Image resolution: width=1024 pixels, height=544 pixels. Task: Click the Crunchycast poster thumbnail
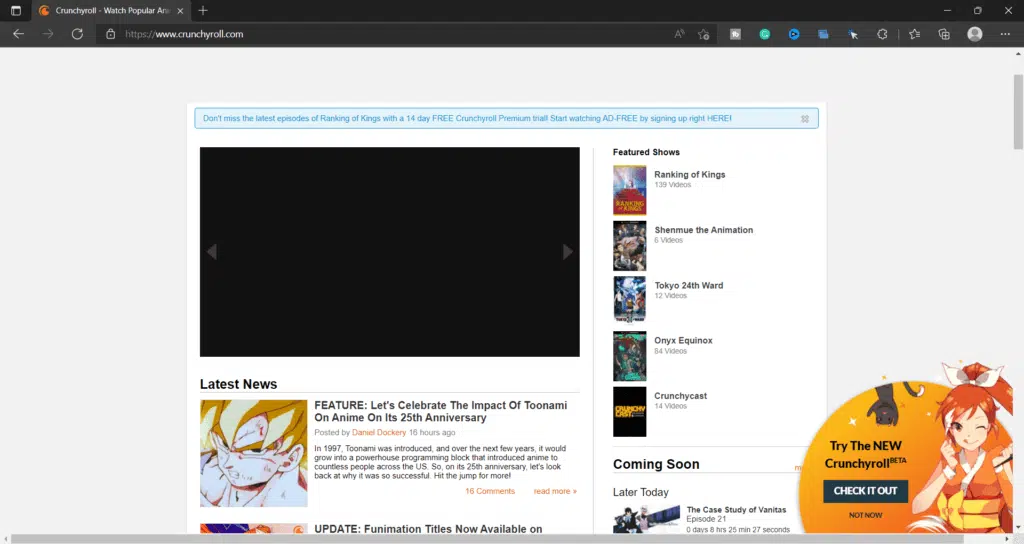[x=630, y=411]
